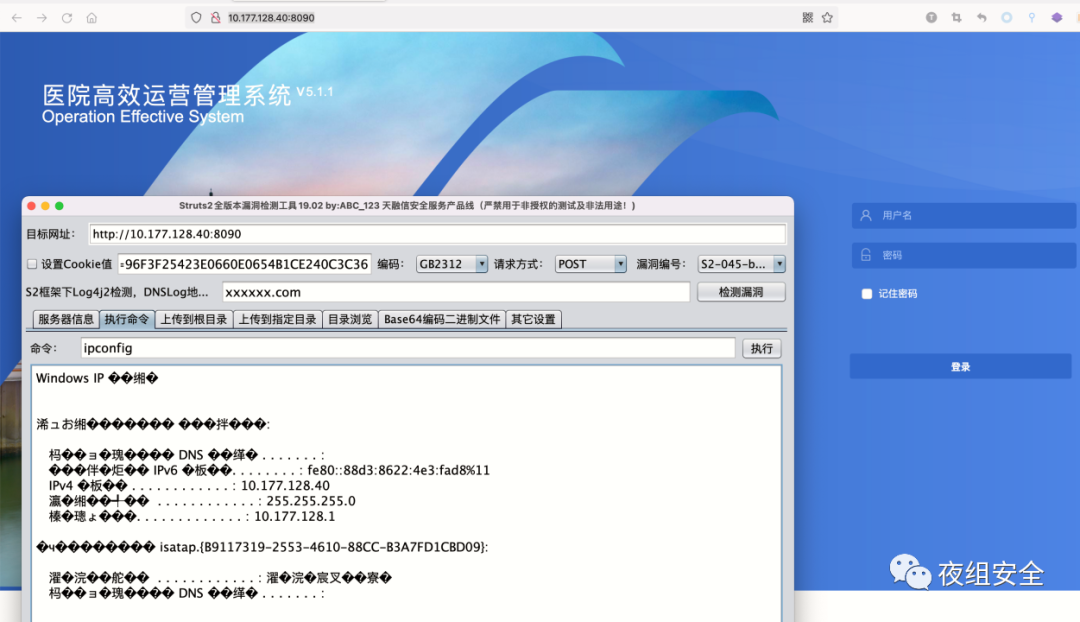Open the 请求方式 POST dropdown
1080x622 pixels.
click(x=590, y=264)
